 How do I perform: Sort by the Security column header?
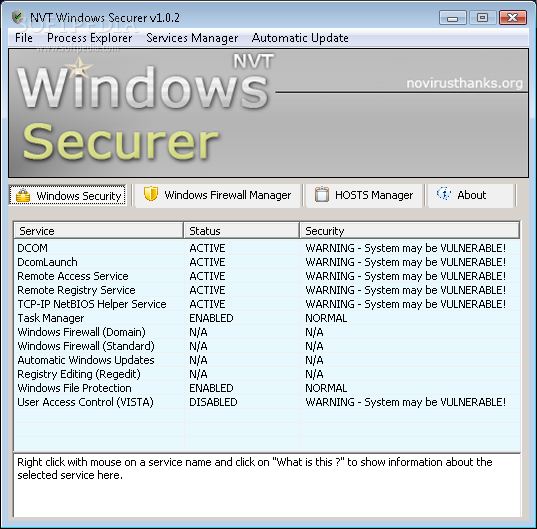pyautogui.click(x=410, y=230)
